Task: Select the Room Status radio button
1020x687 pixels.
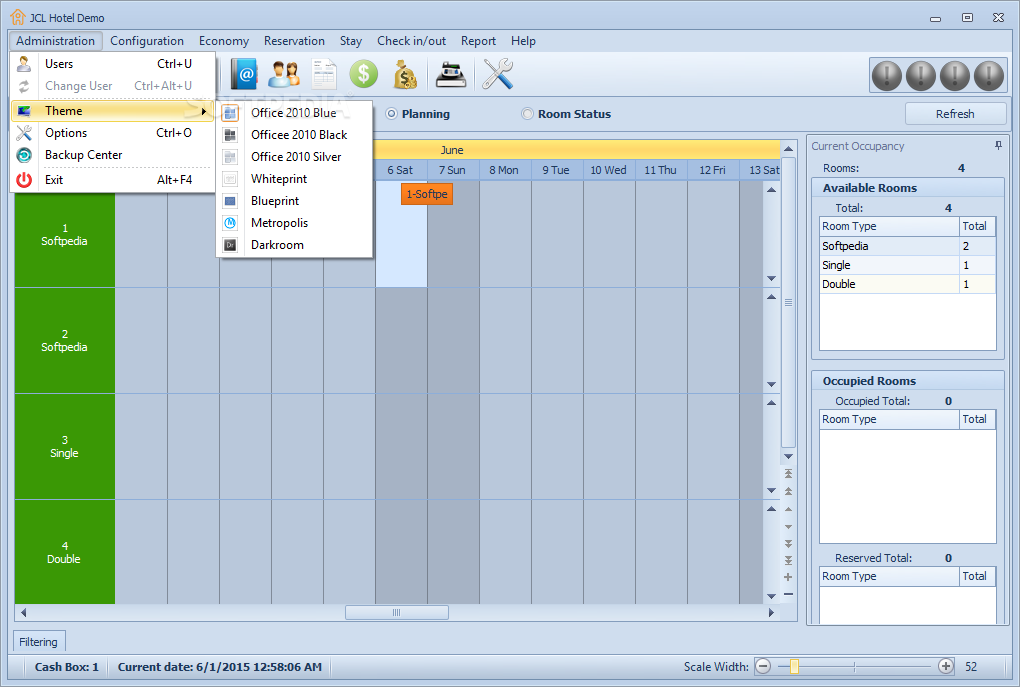Action: pyautogui.click(x=528, y=114)
